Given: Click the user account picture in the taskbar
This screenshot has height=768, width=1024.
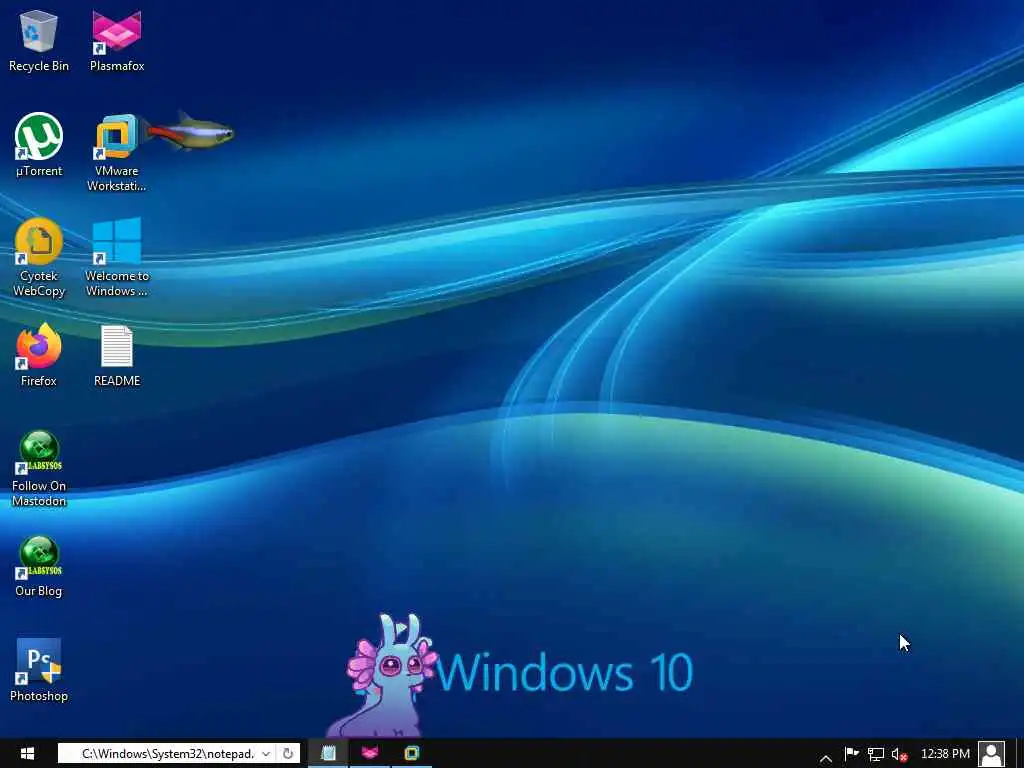Looking at the screenshot, I should click(991, 754).
